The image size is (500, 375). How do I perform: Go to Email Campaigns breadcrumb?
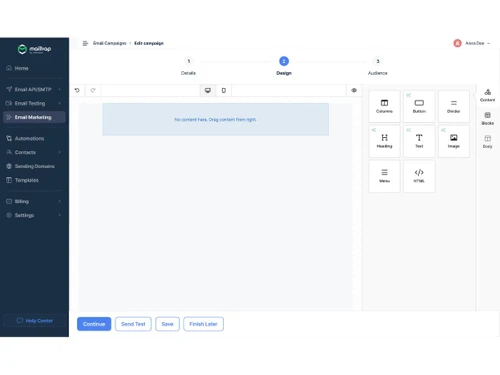coord(109,43)
